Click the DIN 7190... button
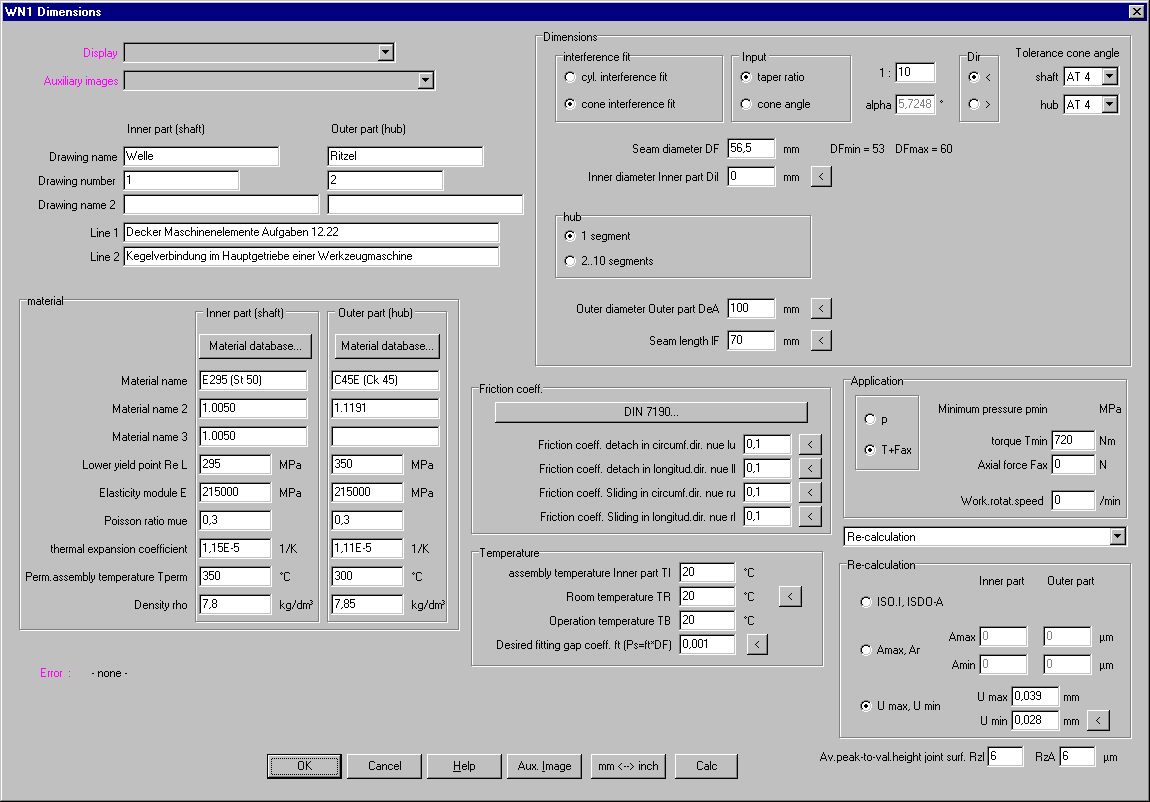The image size is (1150, 802). pyautogui.click(x=650, y=412)
